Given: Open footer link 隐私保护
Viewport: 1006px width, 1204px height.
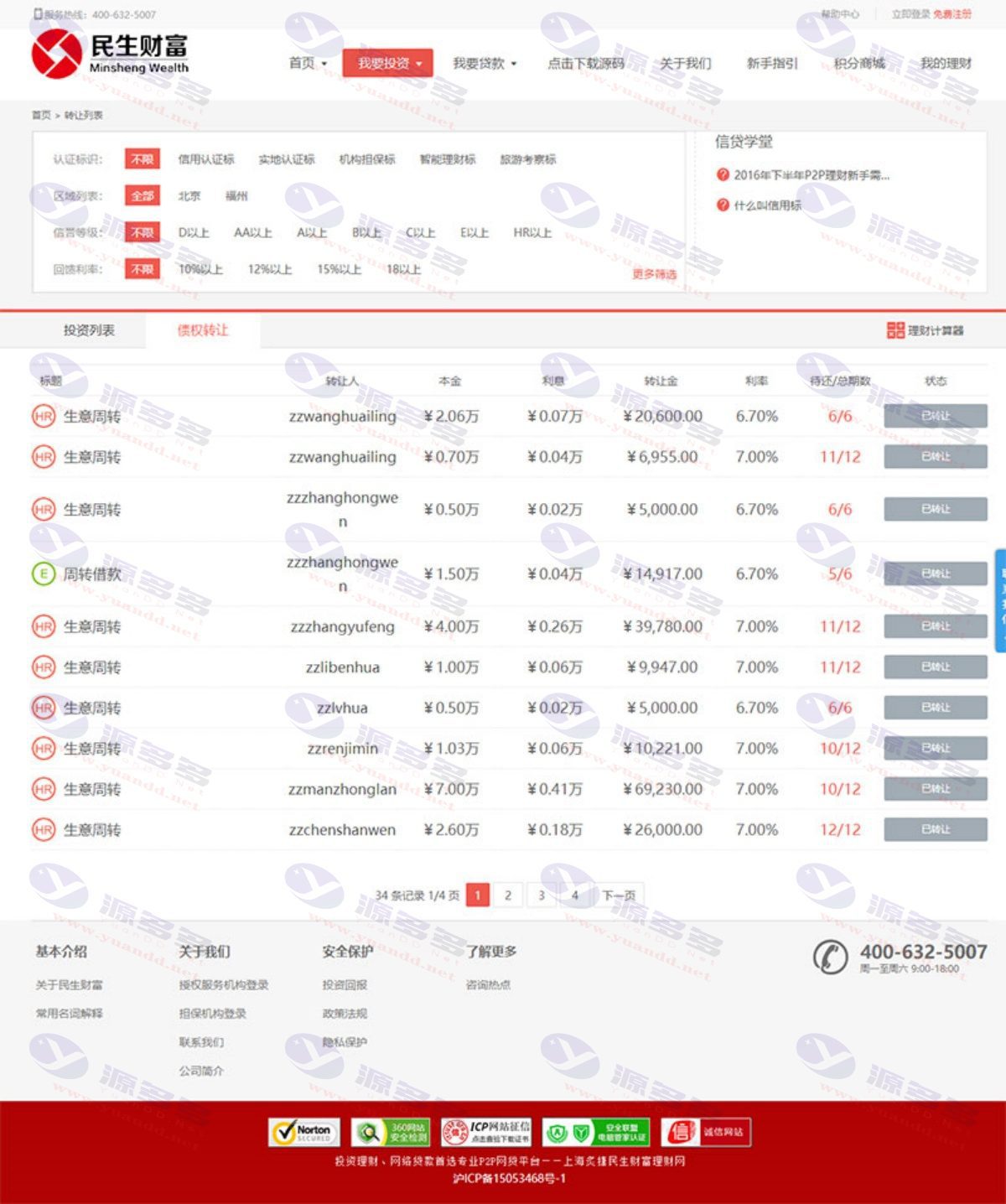Looking at the screenshot, I should pos(345,1042).
